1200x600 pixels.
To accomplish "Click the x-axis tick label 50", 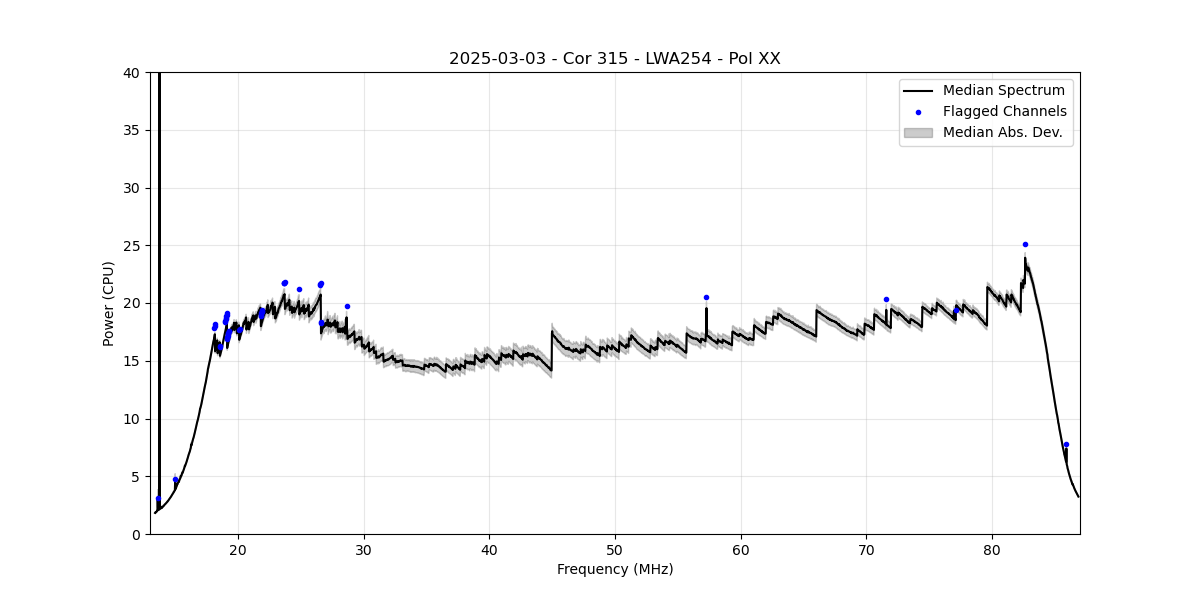I will (x=615, y=550).
